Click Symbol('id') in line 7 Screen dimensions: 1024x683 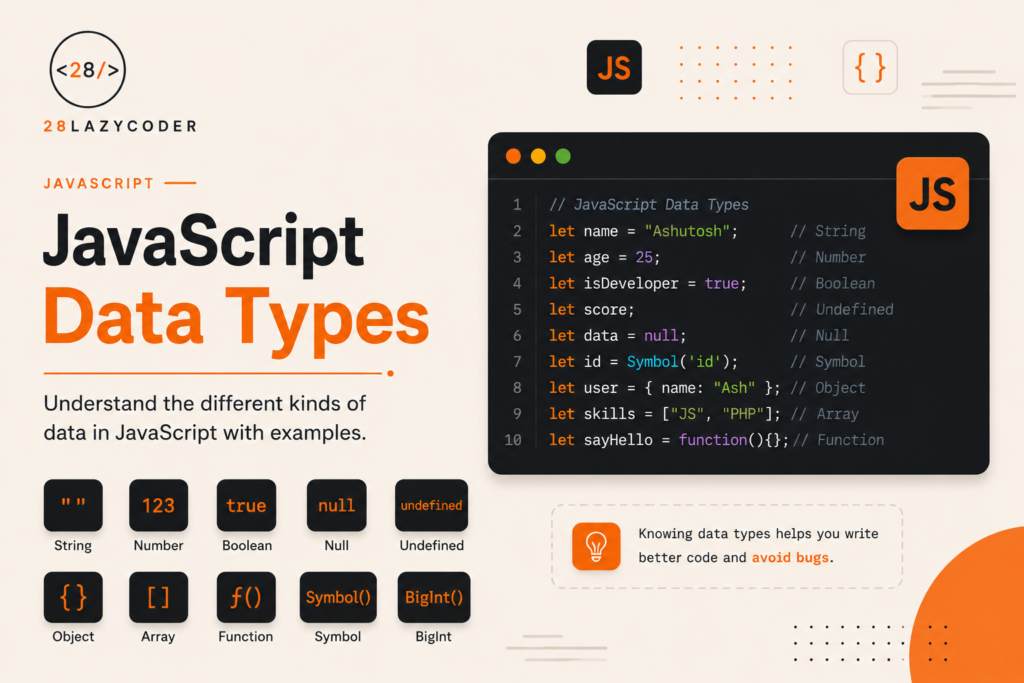(679, 362)
